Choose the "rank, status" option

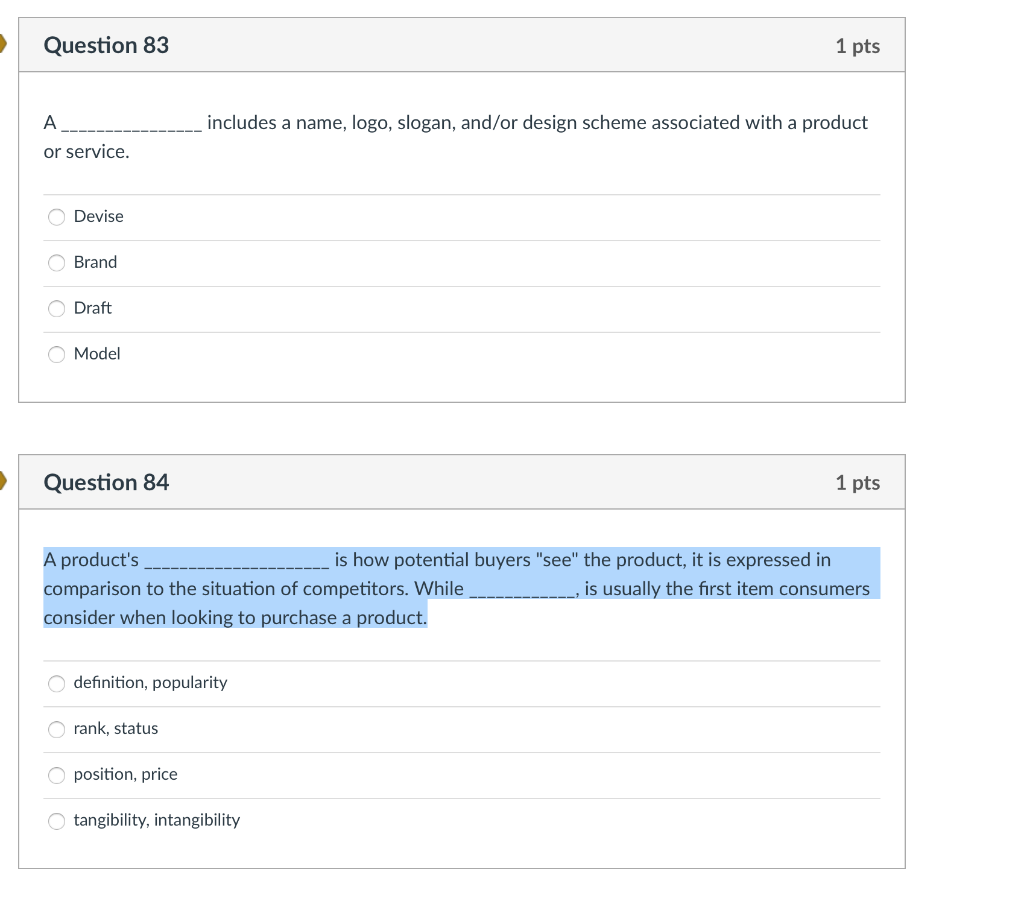[57, 729]
